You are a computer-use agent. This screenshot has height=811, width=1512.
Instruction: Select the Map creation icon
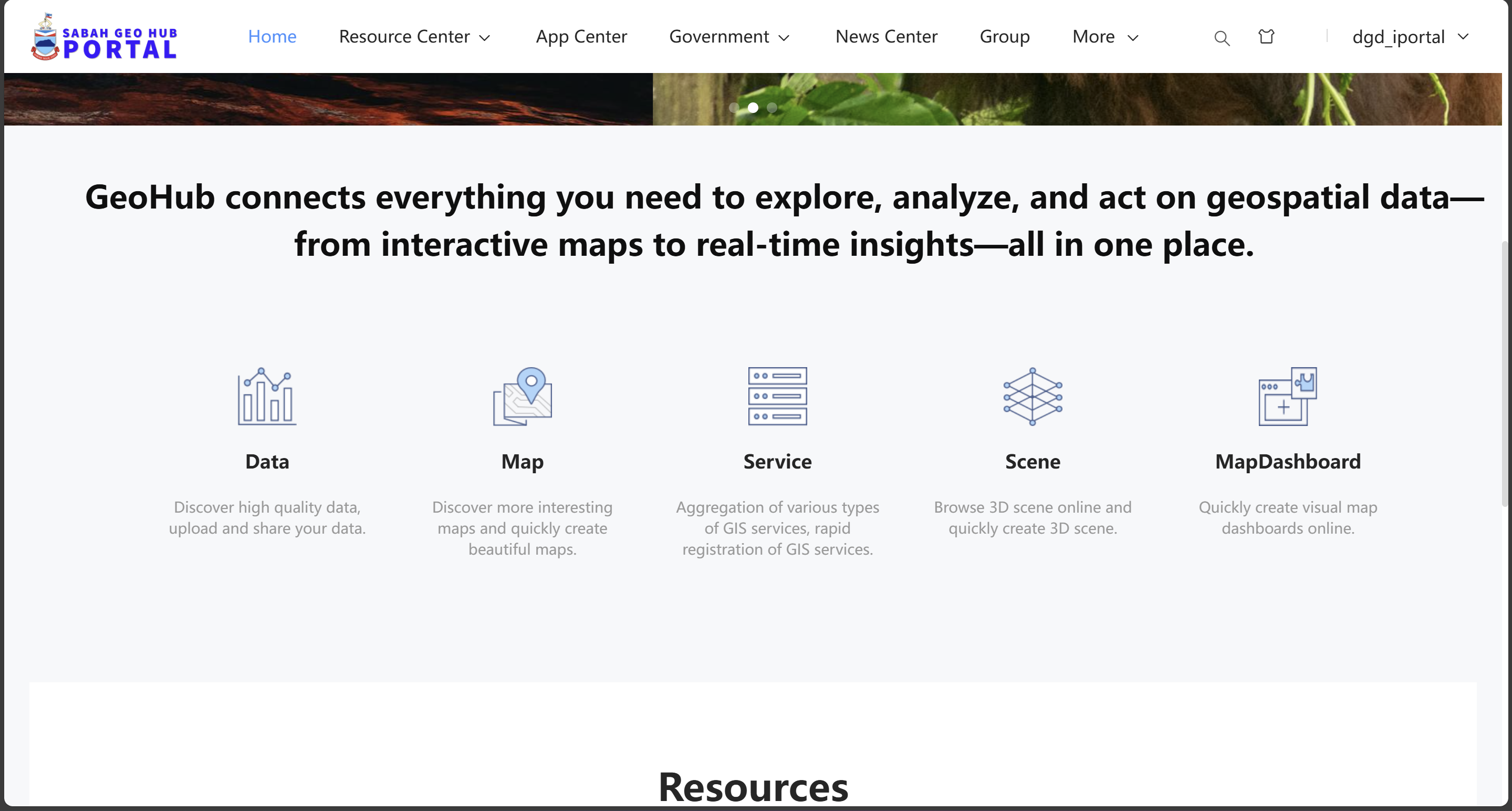[523, 397]
